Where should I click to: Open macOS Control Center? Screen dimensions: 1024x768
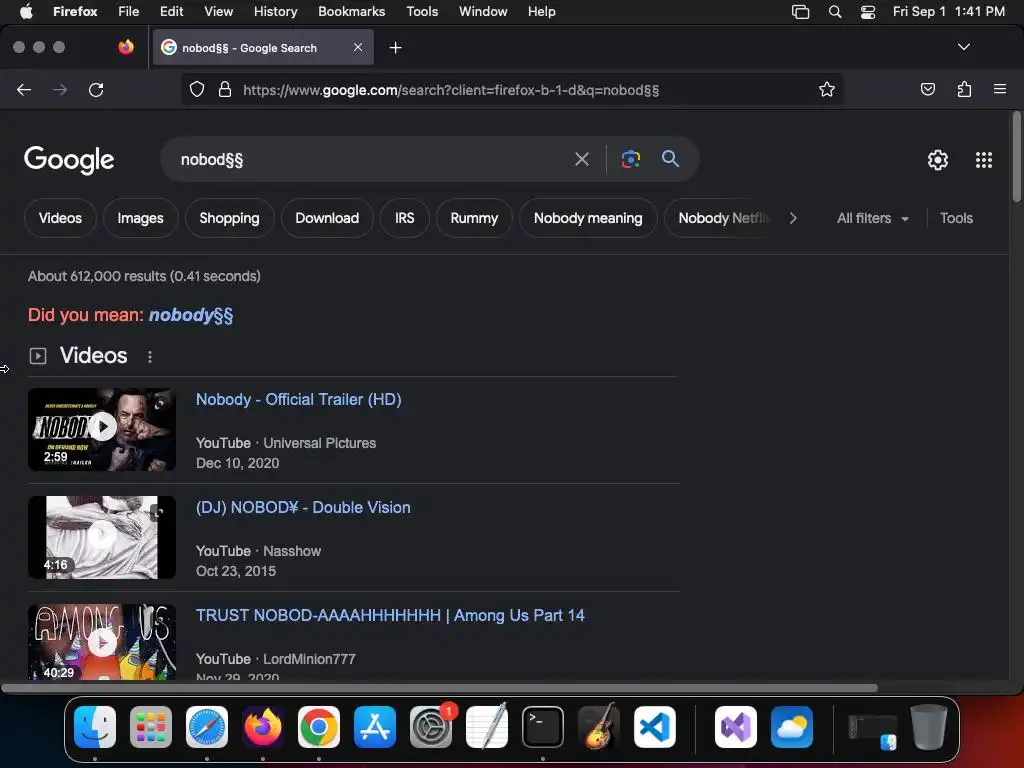pos(867,12)
